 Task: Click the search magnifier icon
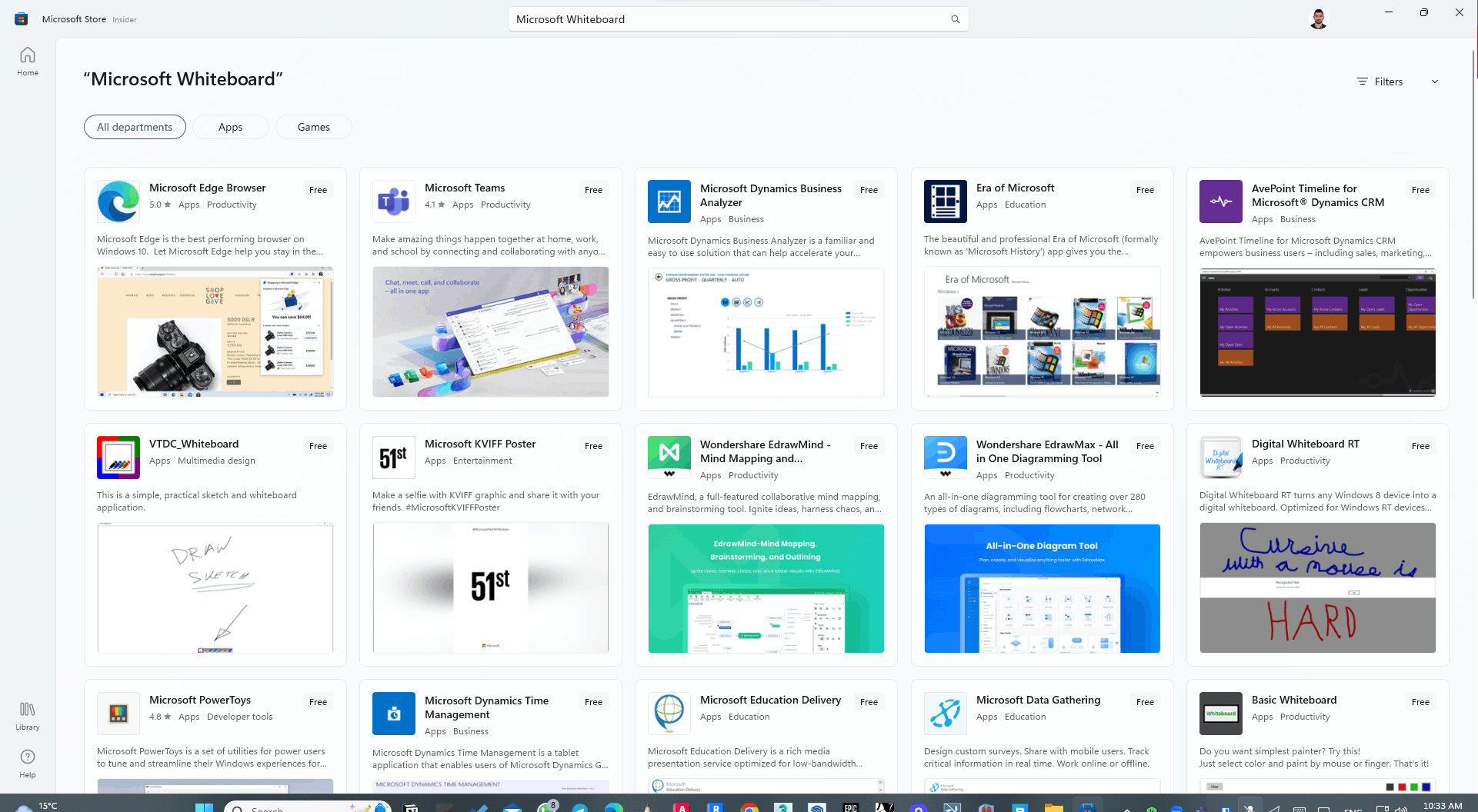click(x=955, y=19)
